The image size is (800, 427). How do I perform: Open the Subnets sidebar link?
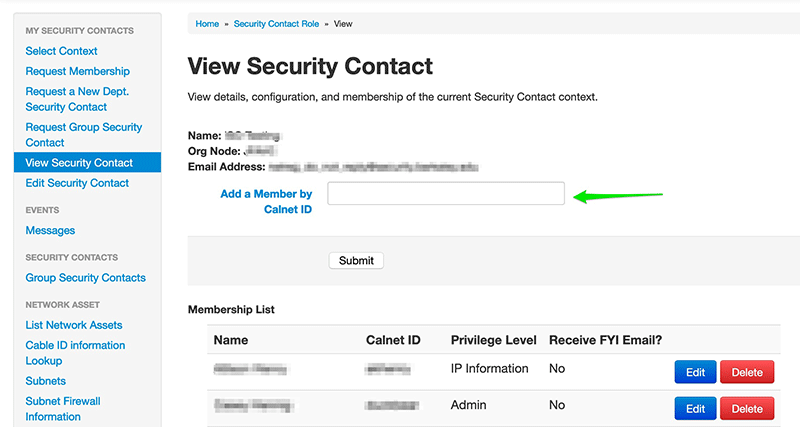point(45,381)
